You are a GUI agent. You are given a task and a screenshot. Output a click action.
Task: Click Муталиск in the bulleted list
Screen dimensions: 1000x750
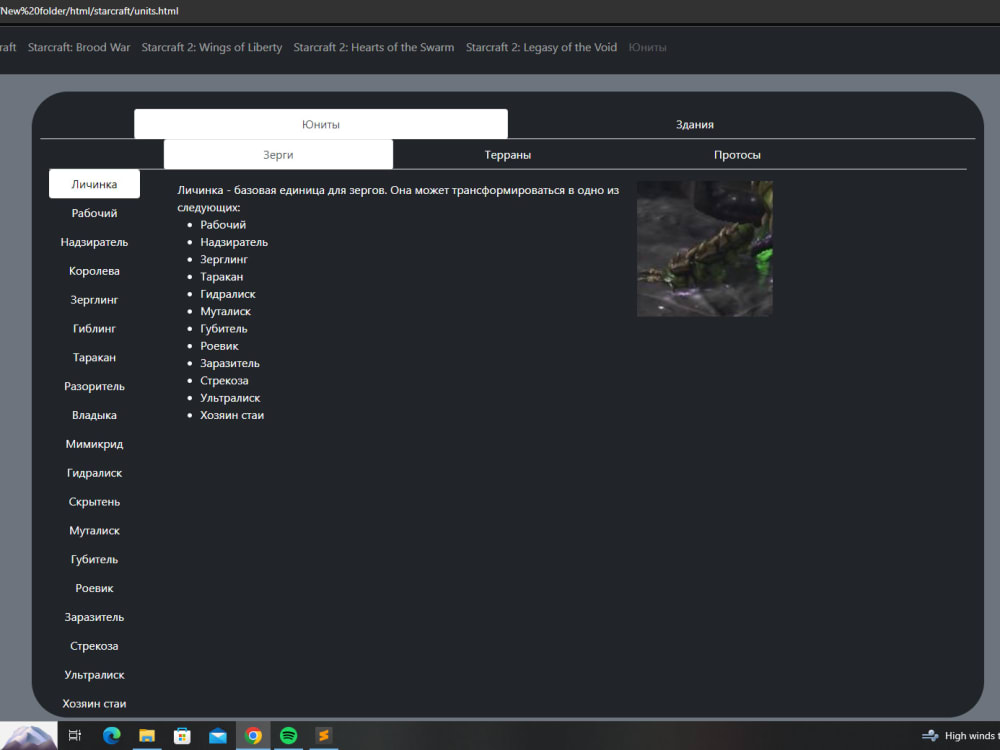(226, 311)
